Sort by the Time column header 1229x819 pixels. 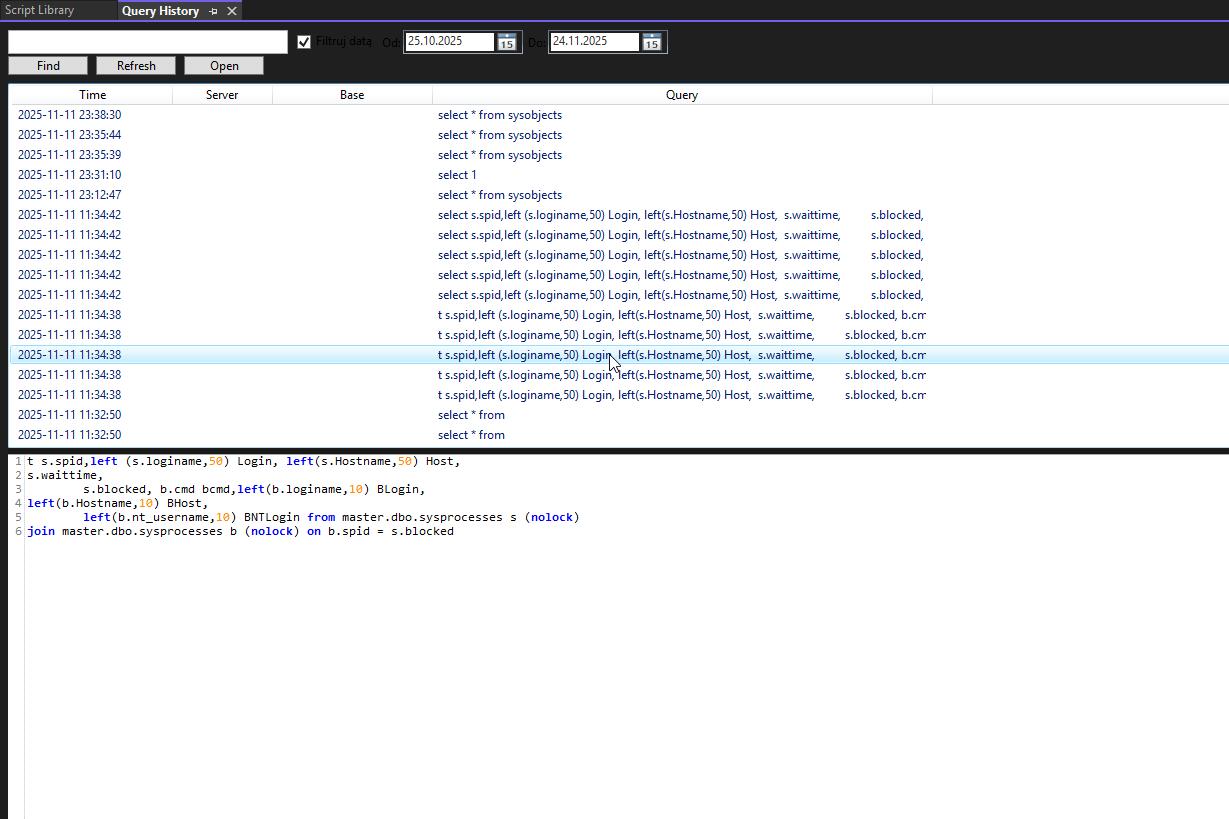92,94
